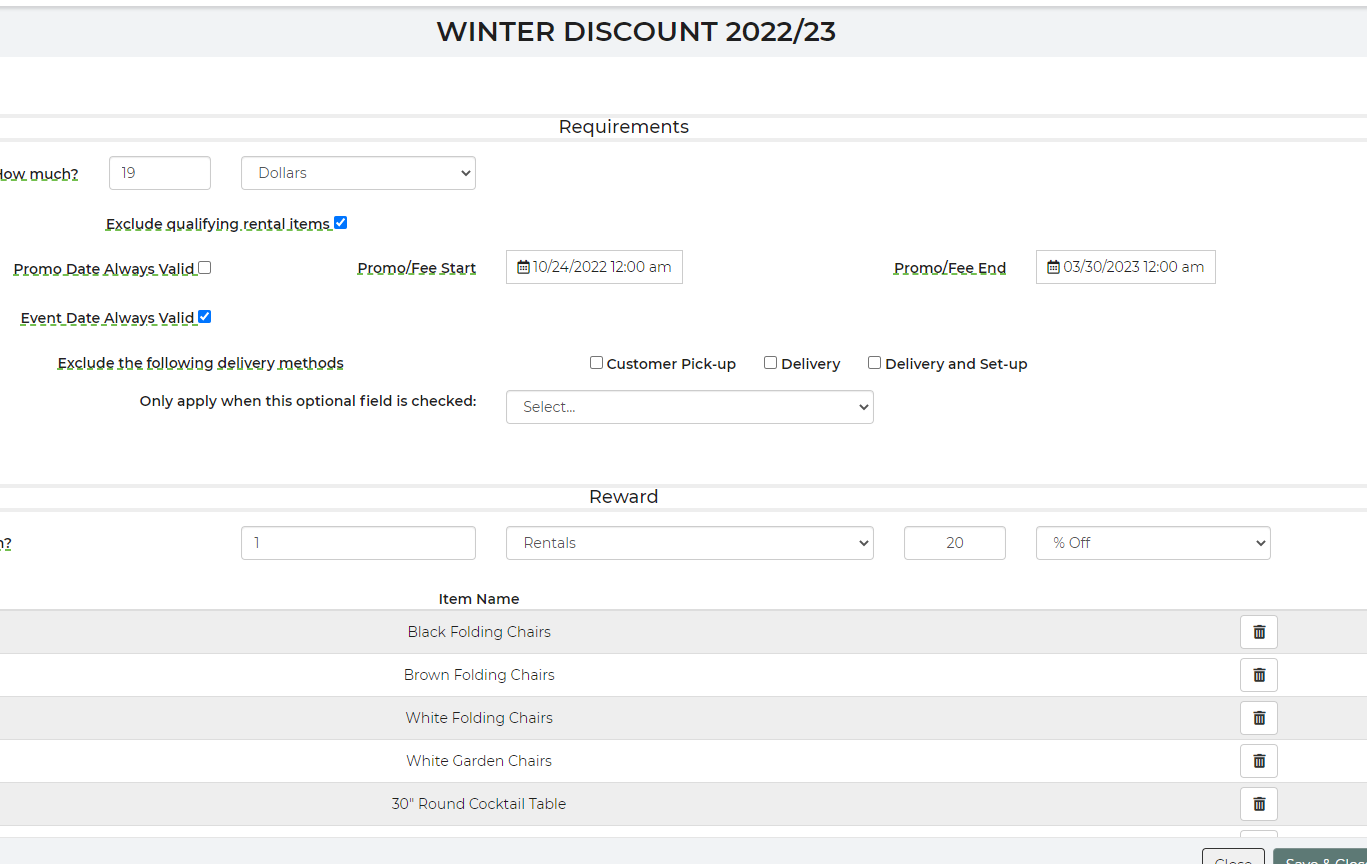Remove 30" Round Cocktail Table item
Screen dimensions: 1367x864
click(1258, 804)
